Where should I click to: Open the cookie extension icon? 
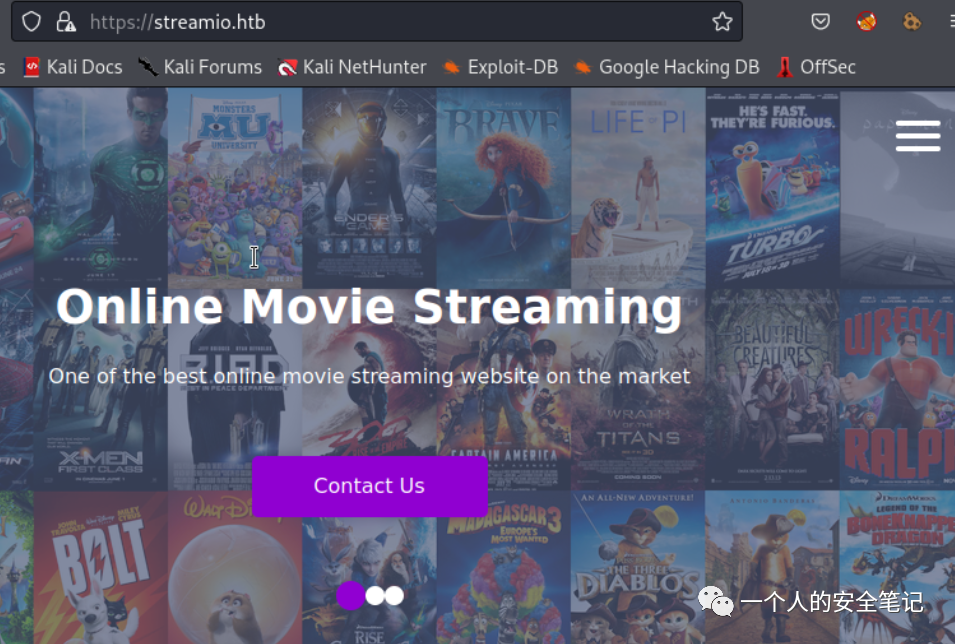912,22
